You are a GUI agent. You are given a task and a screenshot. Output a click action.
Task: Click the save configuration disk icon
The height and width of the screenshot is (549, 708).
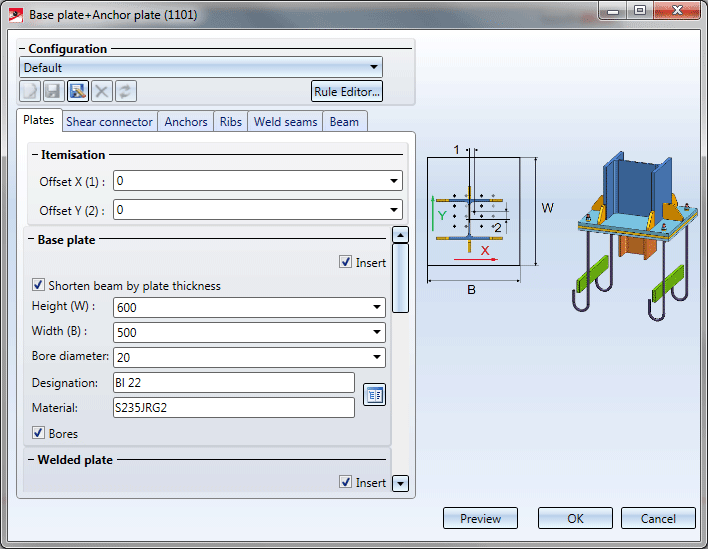click(54, 91)
